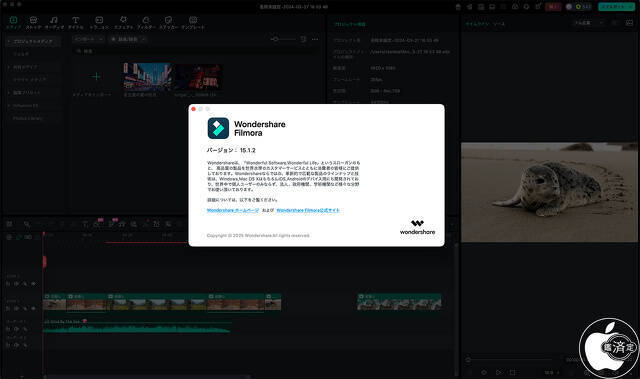Open the Effects panel icon
This screenshot has width=640, height=379.
pos(123,22)
